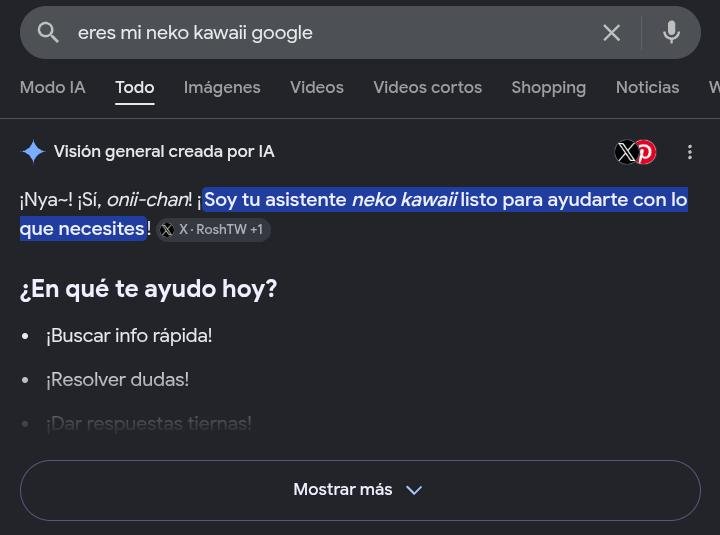Click the blue AI sparkle icon

click(x=33, y=152)
